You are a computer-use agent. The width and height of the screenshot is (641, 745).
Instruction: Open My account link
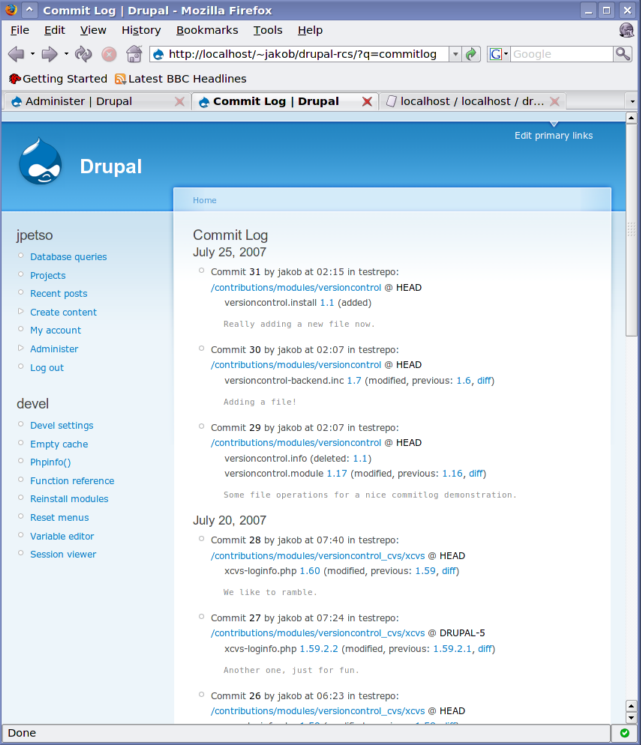tap(55, 330)
